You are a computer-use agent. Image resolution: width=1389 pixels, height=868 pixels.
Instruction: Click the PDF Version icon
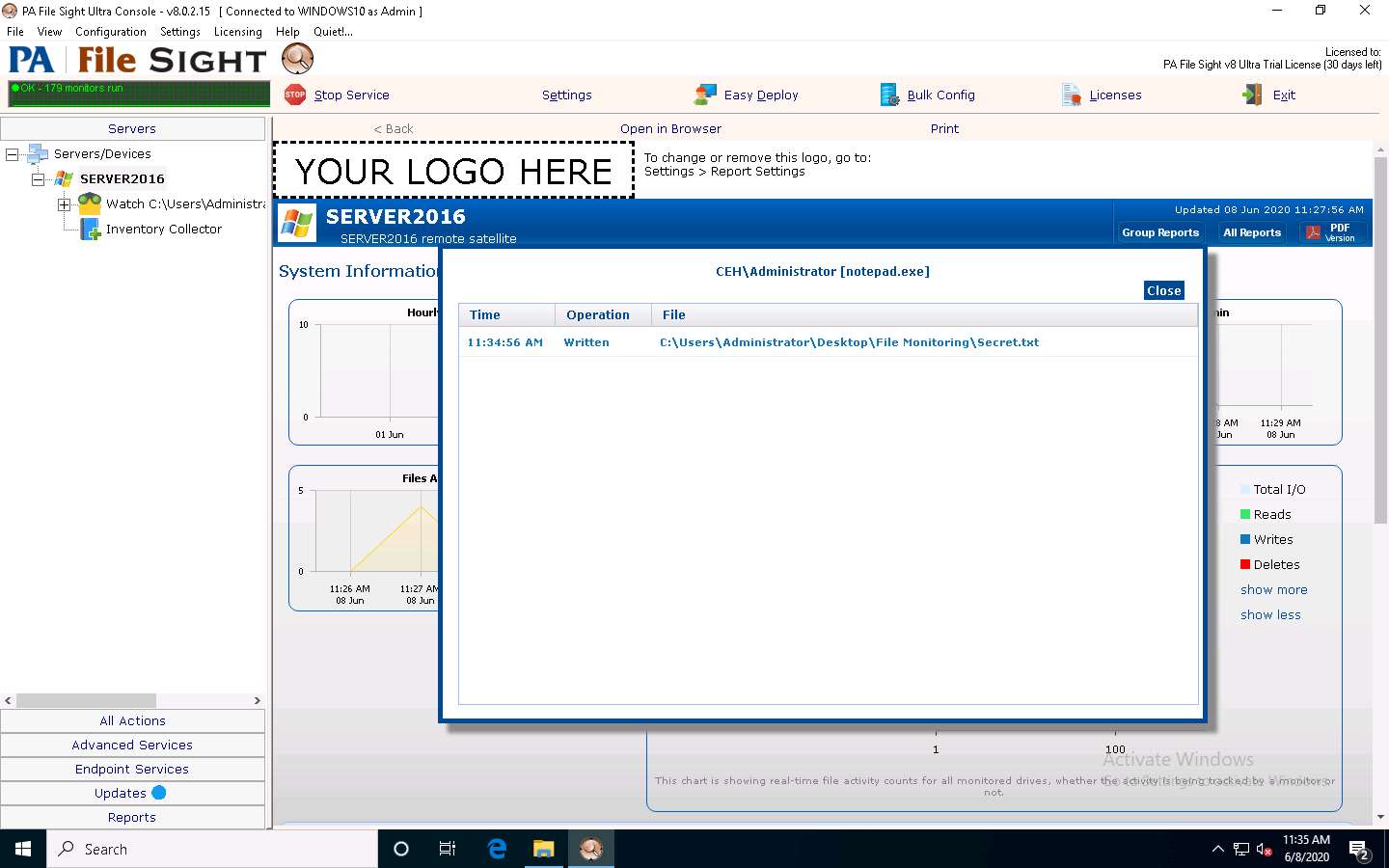tap(1313, 232)
